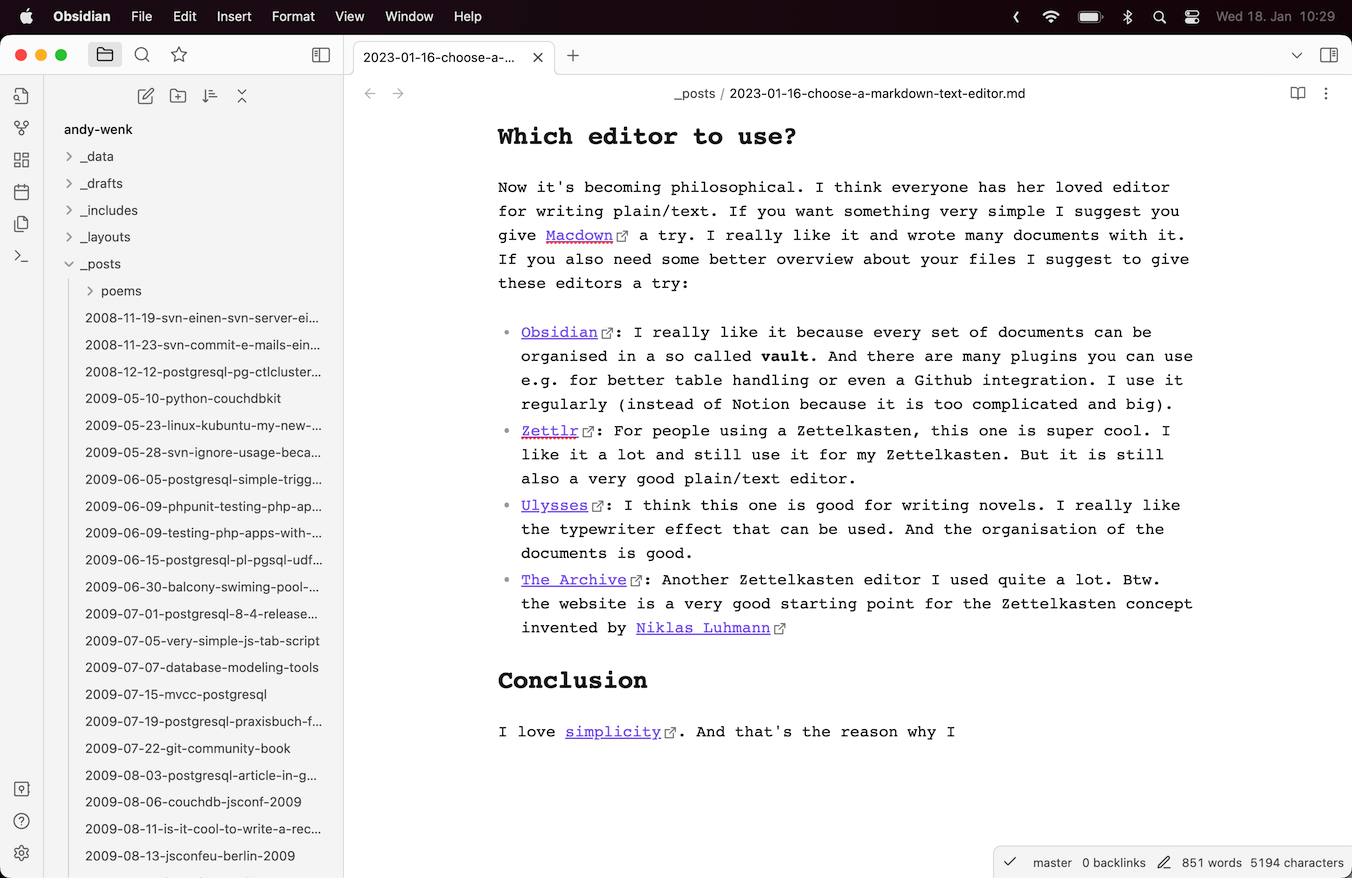Image resolution: width=1352 pixels, height=878 pixels.
Task: Open the help icon in the ribbon
Action: pyautogui.click(x=21, y=821)
